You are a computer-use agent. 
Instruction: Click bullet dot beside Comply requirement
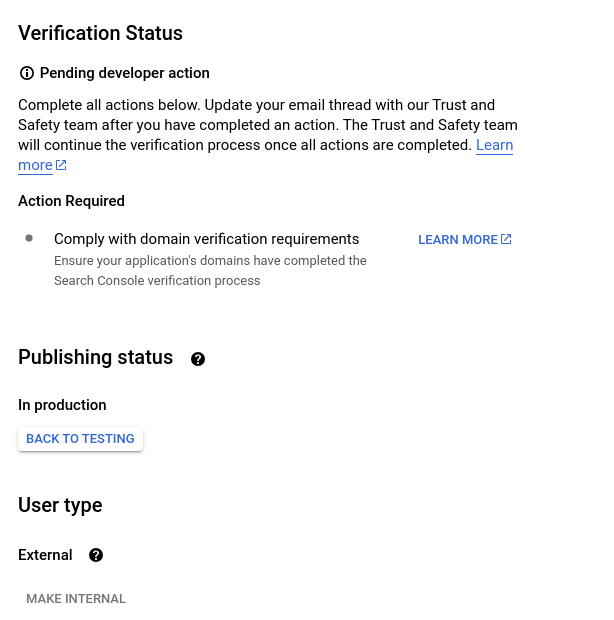[x=29, y=238]
